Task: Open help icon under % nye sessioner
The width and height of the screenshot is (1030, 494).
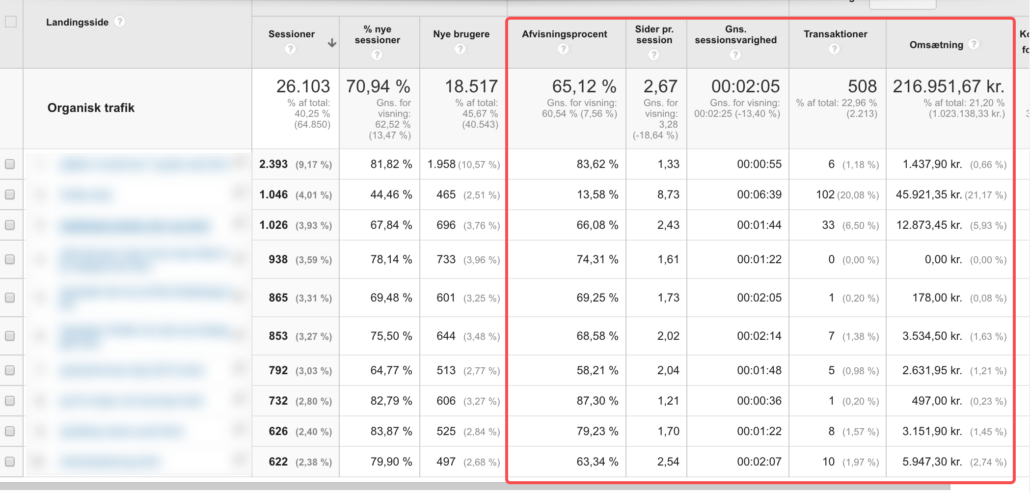Action: [x=376, y=55]
